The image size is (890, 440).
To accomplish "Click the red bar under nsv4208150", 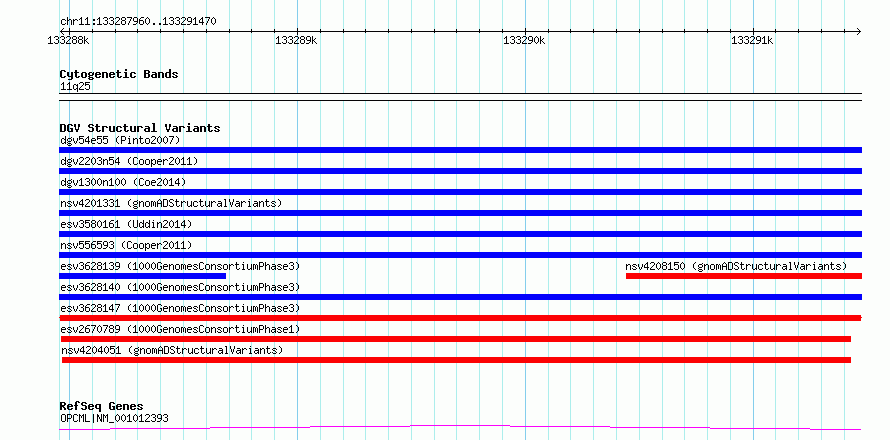I will click(744, 276).
